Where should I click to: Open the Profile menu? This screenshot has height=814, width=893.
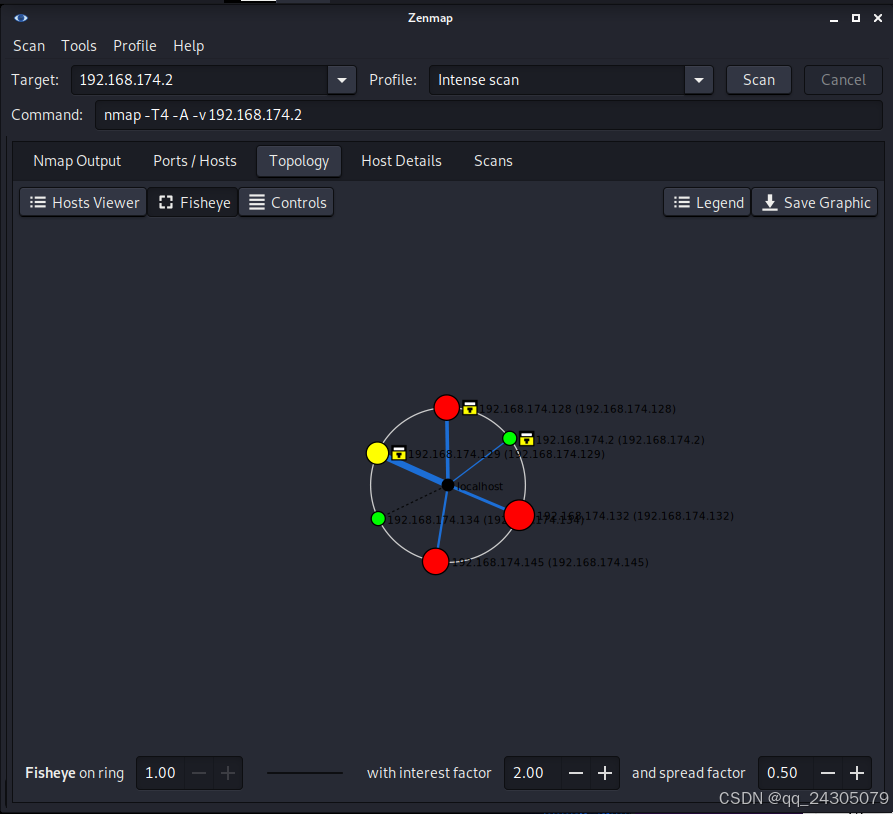point(134,46)
